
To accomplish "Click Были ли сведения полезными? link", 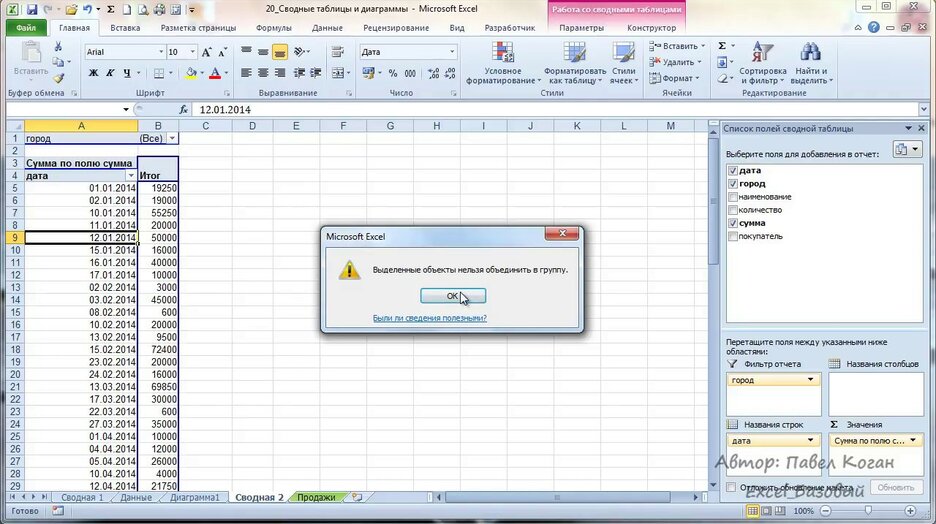I will tap(430, 318).
